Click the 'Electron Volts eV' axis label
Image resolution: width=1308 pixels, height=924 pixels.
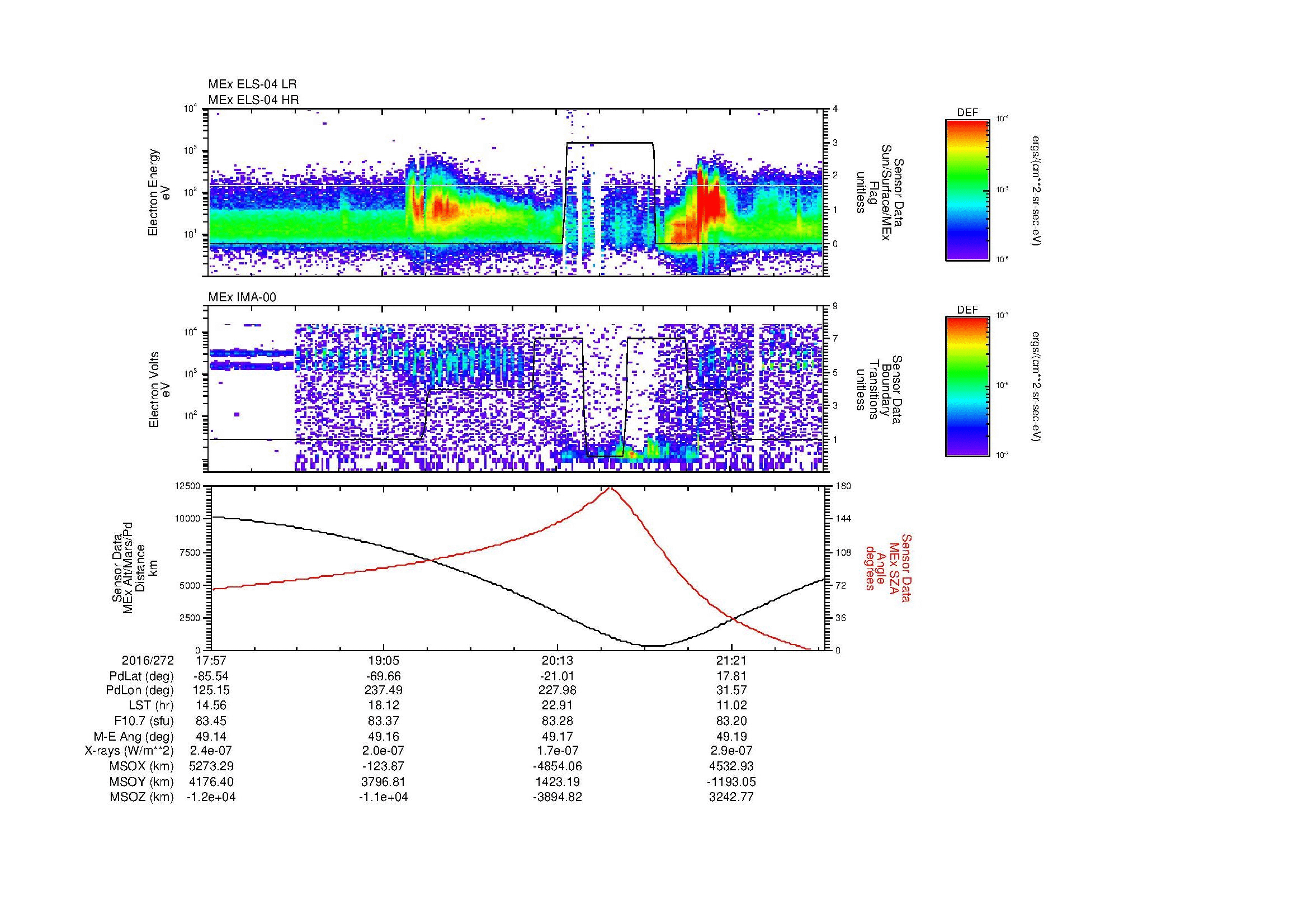click(x=159, y=390)
